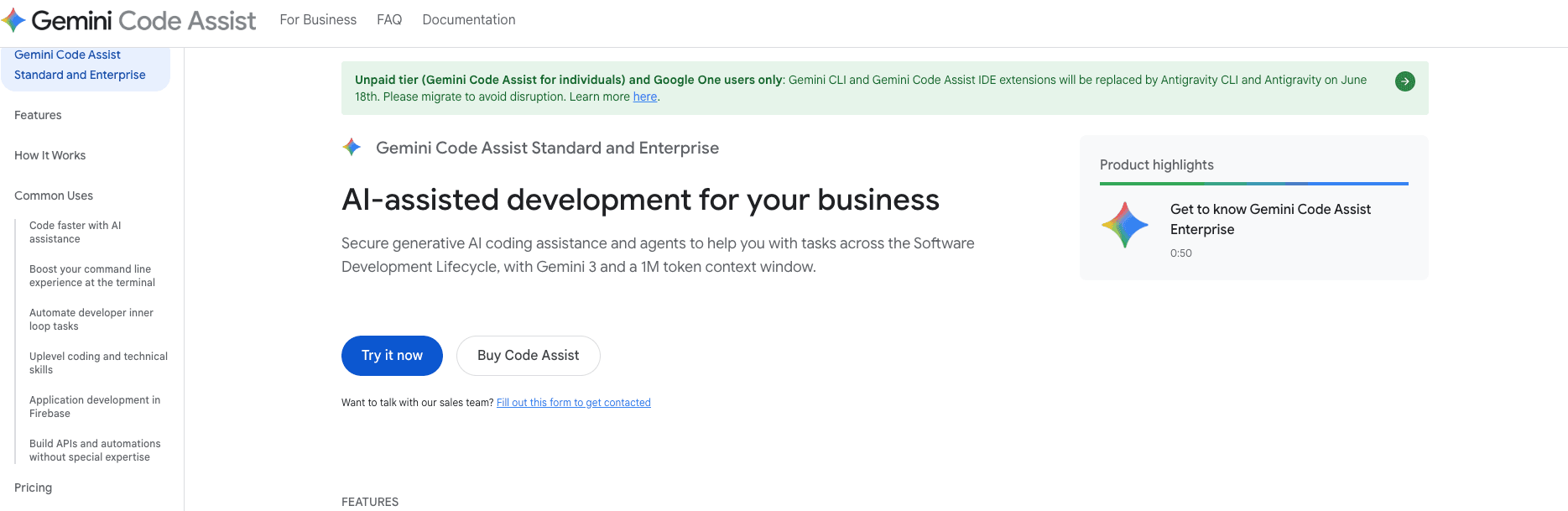Select Boost your command line experience item
Screen dimensions: 1568x511
click(x=92, y=276)
